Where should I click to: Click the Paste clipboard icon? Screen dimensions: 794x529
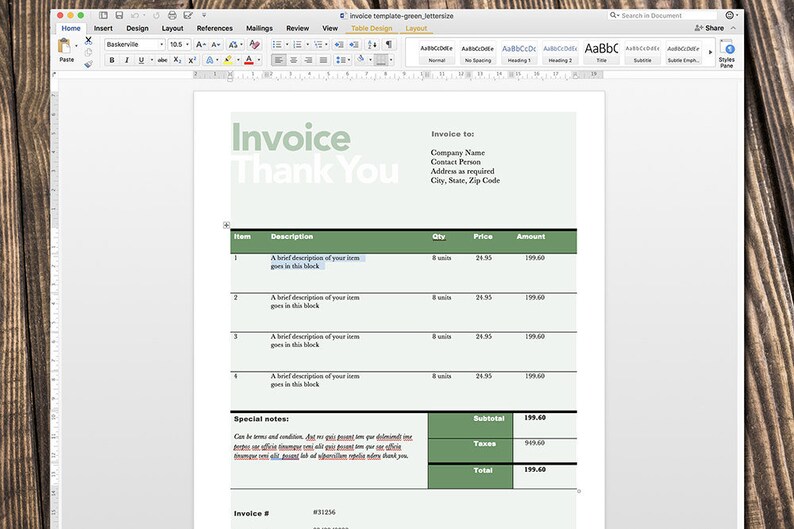[65, 46]
